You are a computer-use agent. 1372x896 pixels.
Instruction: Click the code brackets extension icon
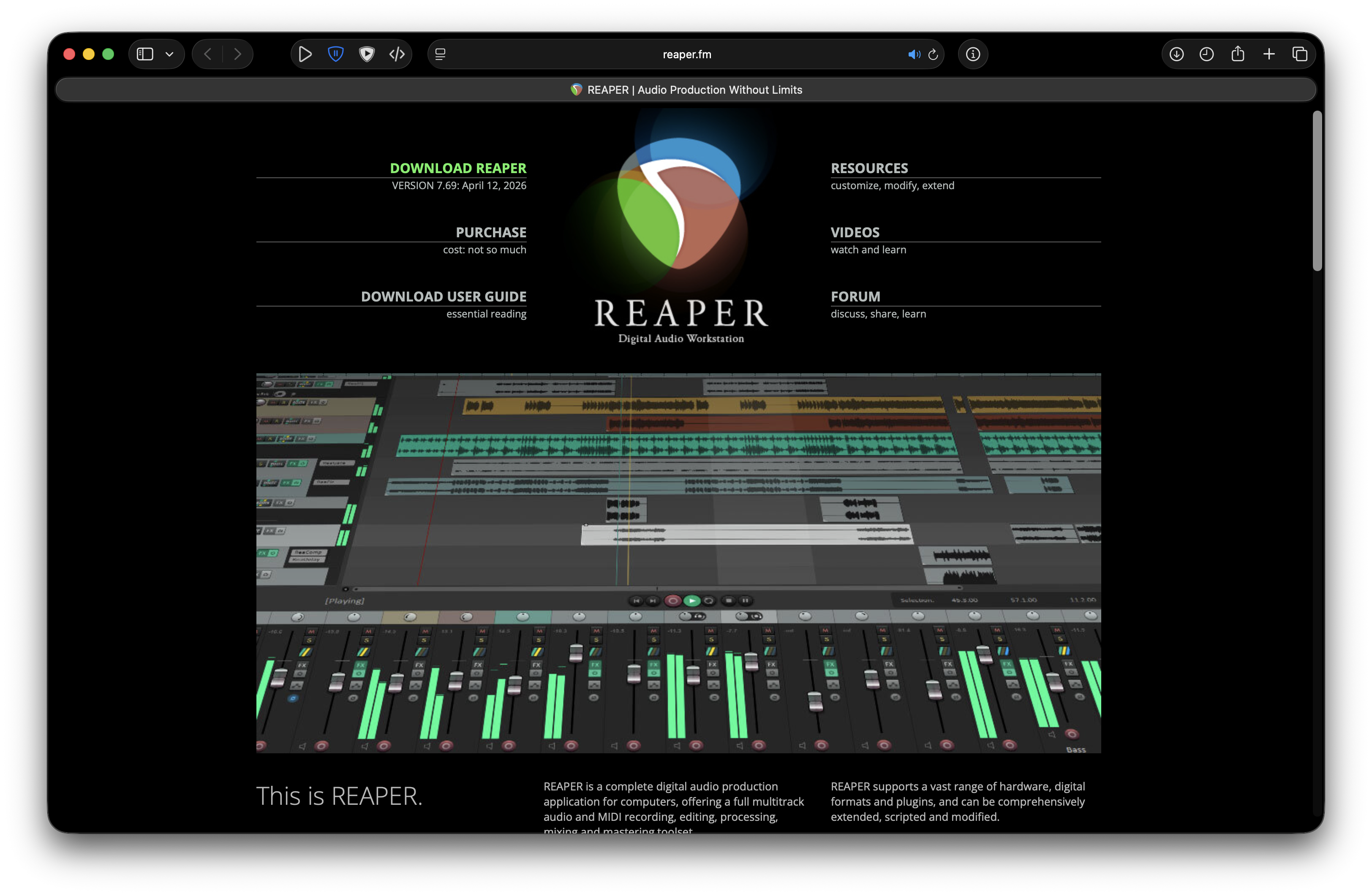(397, 54)
